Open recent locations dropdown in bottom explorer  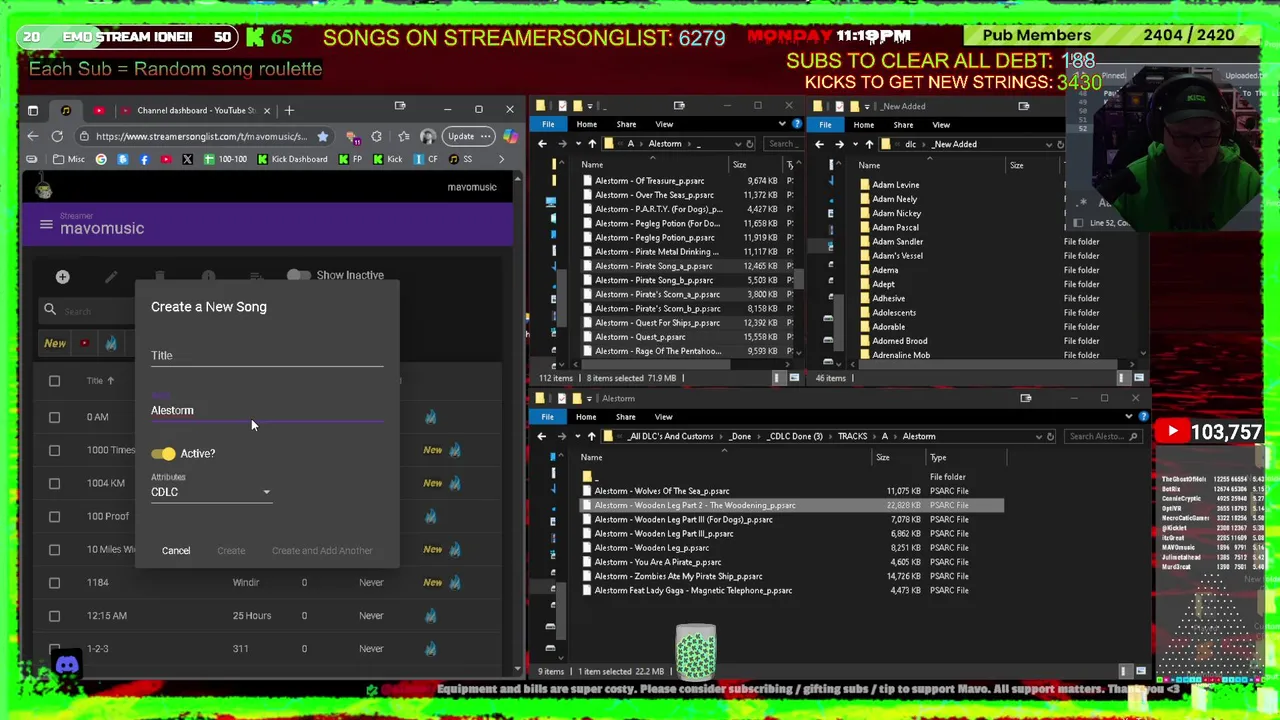577,436
